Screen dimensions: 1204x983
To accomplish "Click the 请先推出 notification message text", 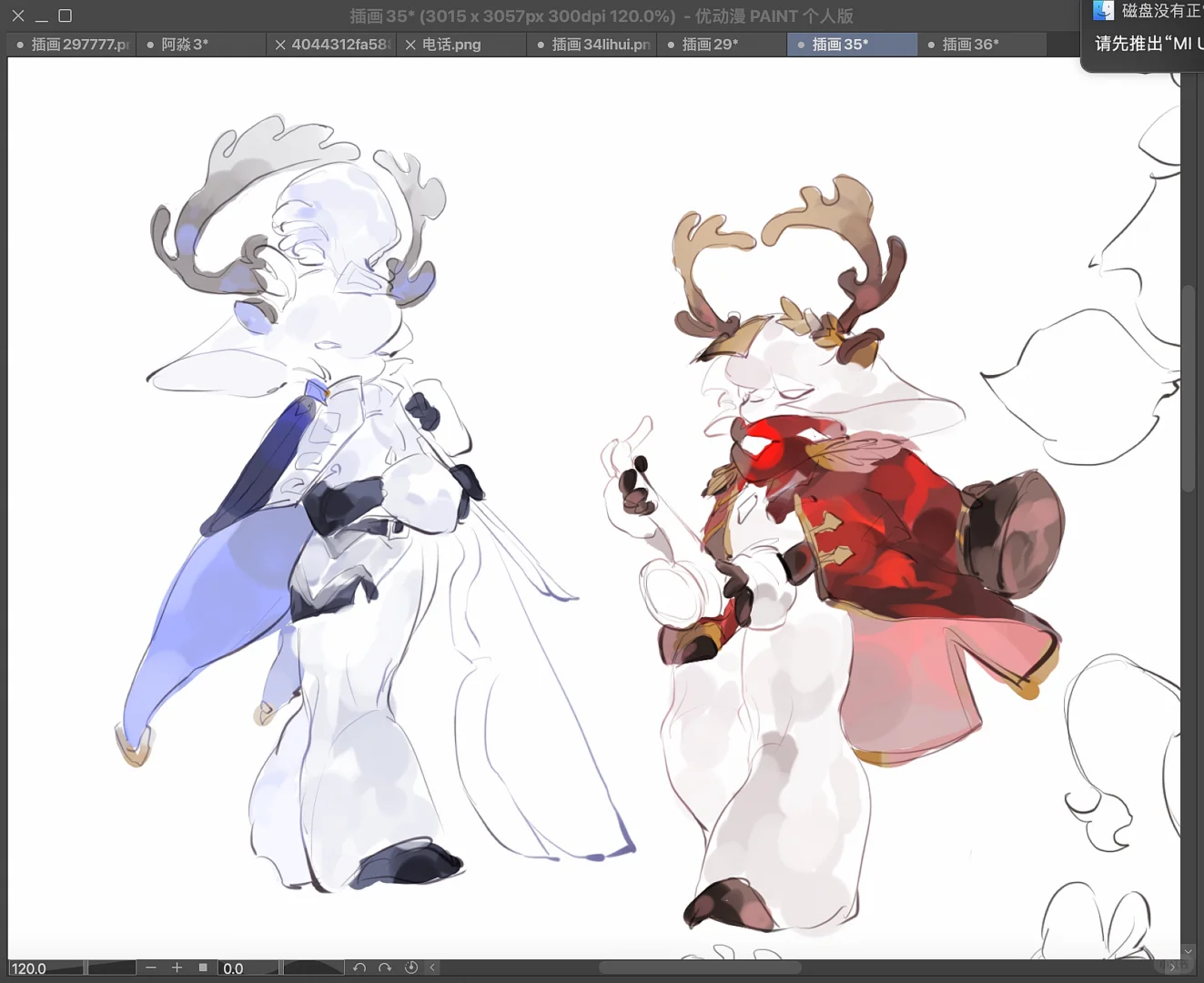I will click(1148, 43).
